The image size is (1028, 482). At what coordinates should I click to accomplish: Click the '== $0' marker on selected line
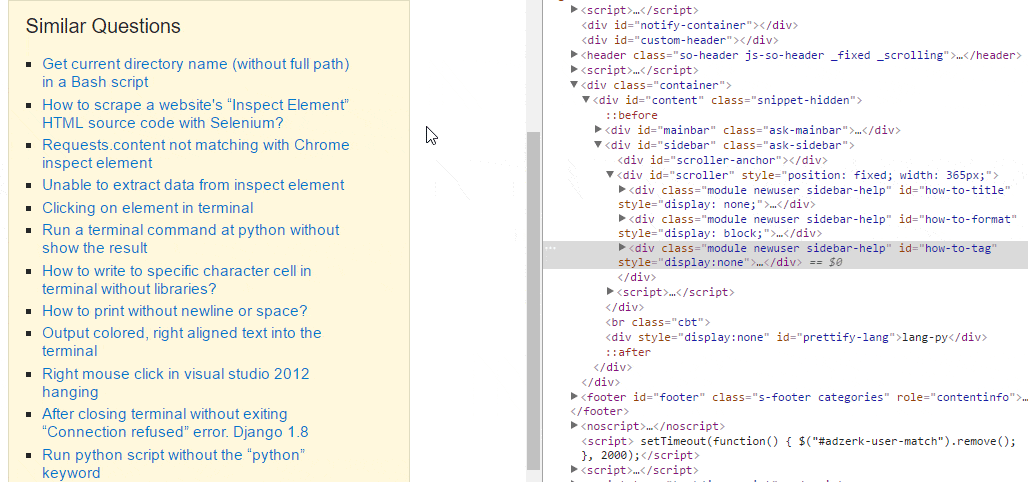coord(825,262)
